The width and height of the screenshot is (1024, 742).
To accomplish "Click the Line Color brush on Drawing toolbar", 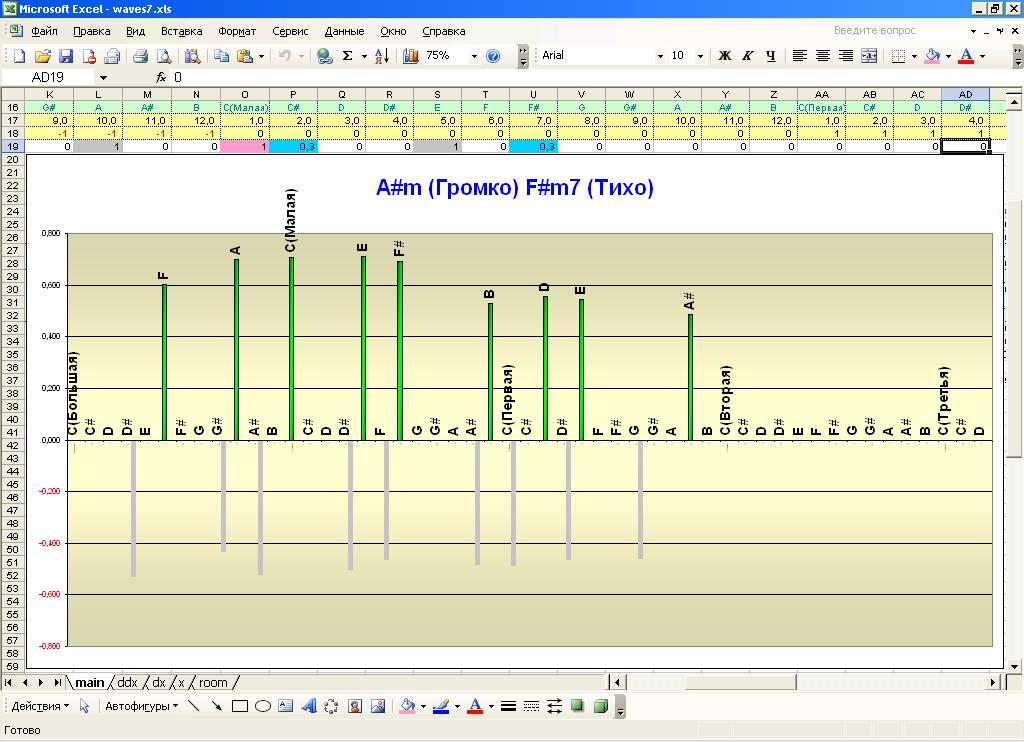I will pos(441,706).
